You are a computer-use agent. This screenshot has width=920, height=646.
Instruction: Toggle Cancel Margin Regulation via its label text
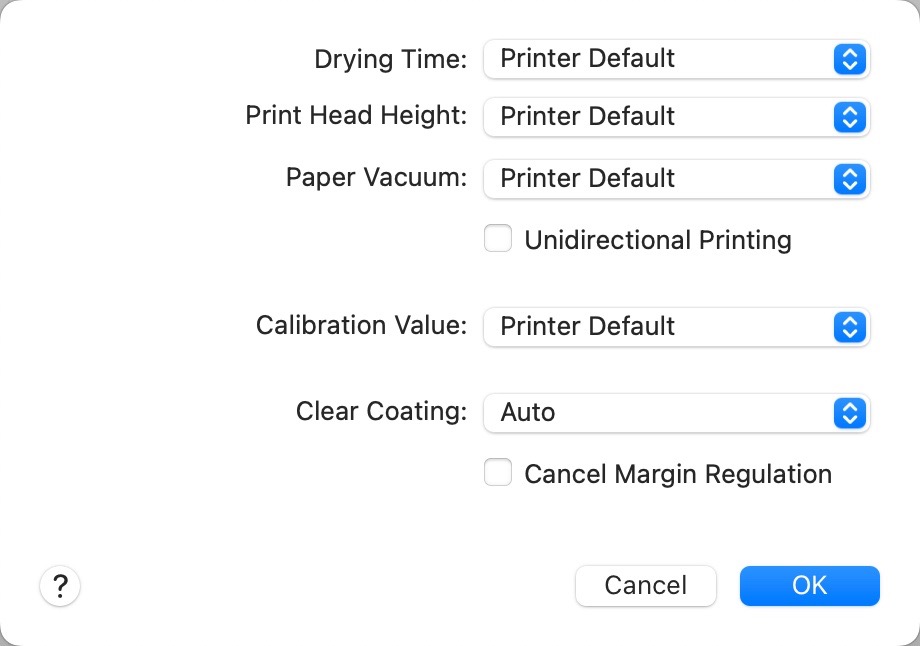point(677,474)
